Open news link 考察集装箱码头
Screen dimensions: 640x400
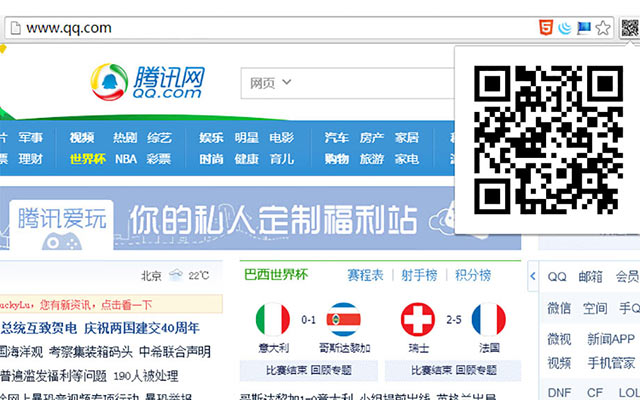[91, 352]
